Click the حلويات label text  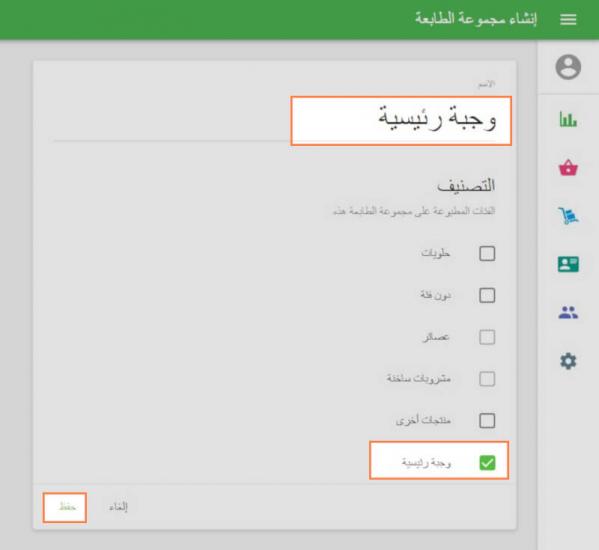435,253
